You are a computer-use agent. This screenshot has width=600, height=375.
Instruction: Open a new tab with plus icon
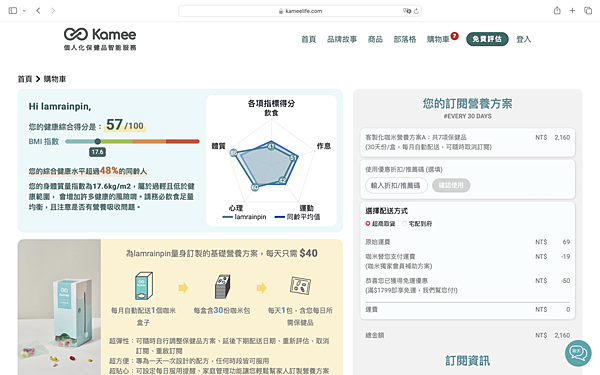pos(572,10)
